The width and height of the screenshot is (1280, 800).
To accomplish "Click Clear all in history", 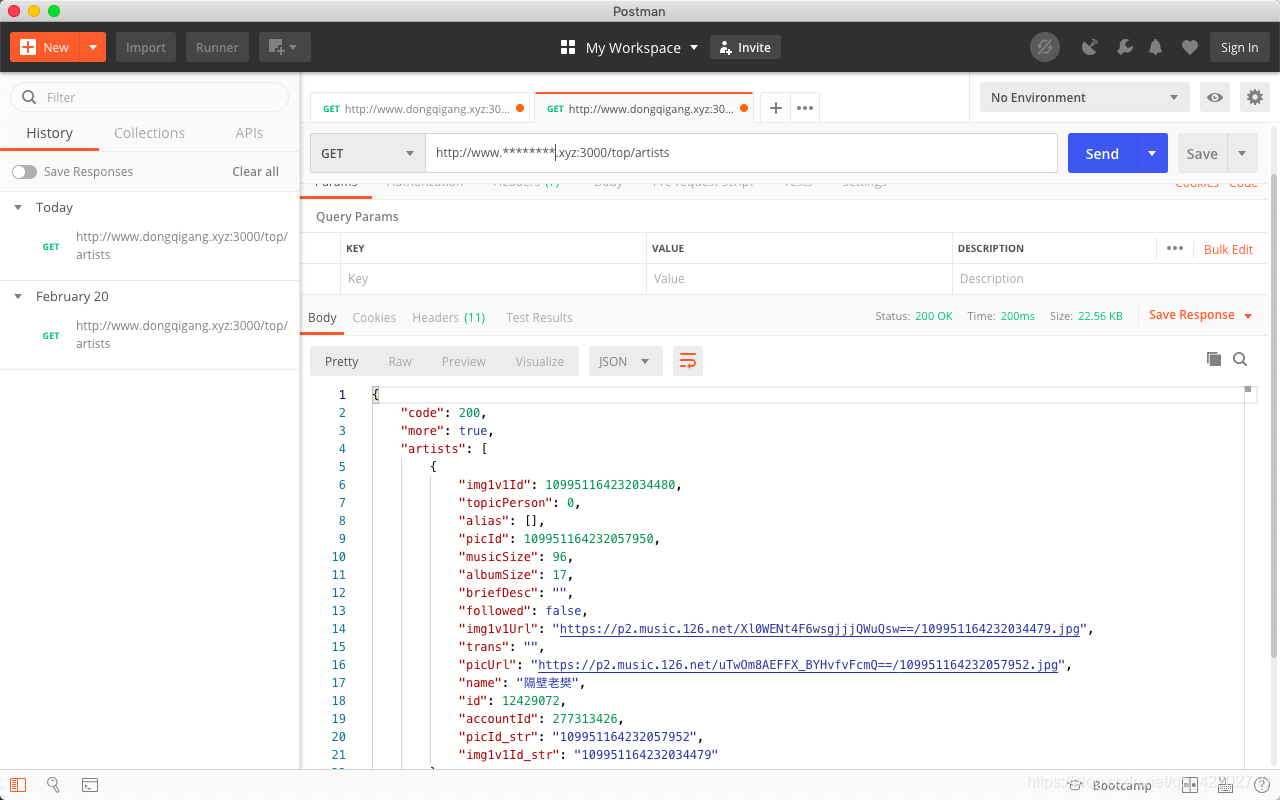I will [255, 172].
